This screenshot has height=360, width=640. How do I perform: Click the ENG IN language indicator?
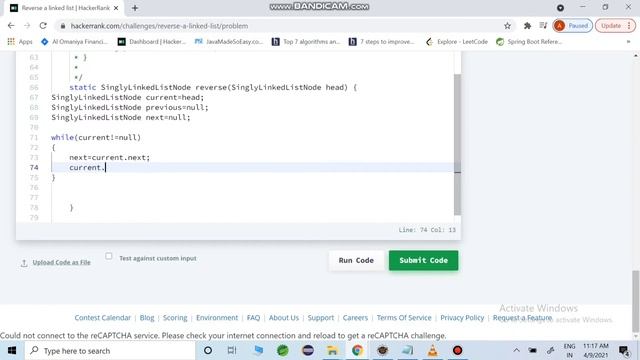point(569,351)
